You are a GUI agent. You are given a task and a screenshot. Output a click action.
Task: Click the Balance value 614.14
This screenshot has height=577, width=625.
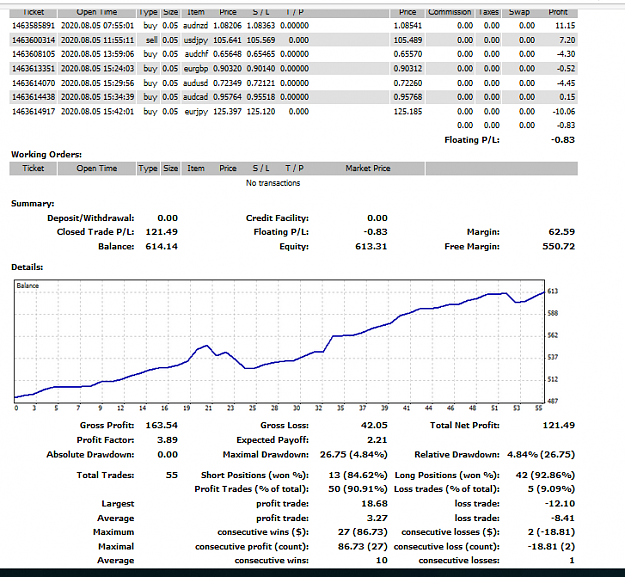tap(161, 247)
